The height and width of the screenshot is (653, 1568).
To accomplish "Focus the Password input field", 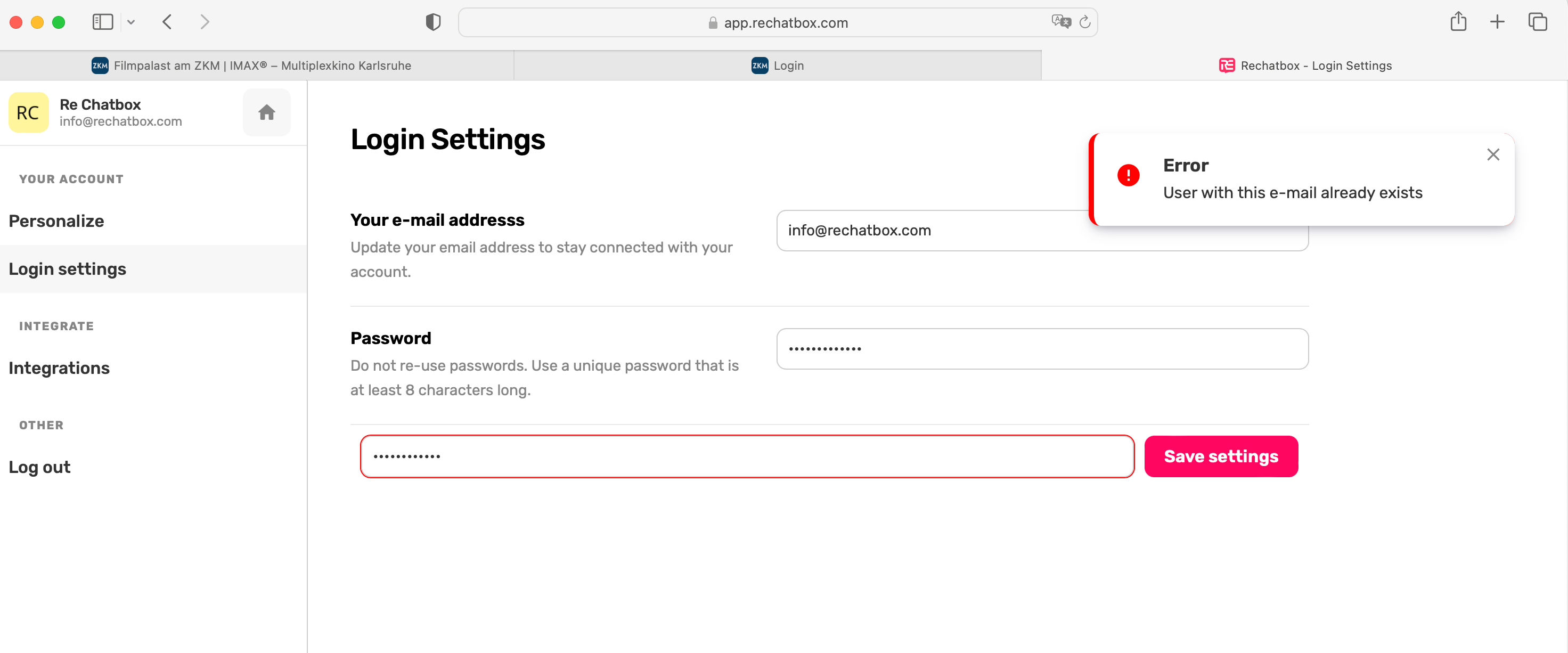I will point(1042,349).
